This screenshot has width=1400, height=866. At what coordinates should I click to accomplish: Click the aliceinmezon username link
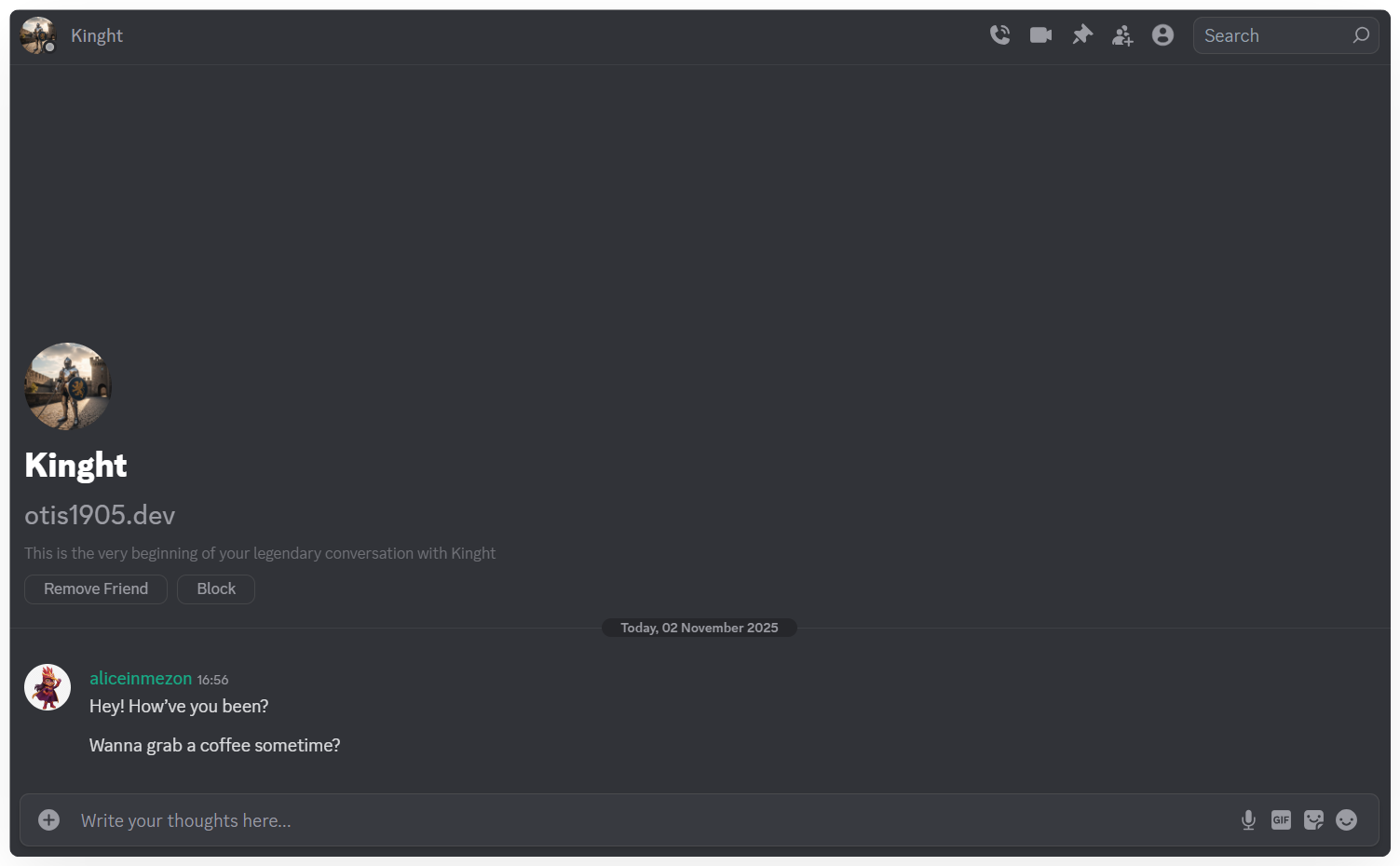[x=141, y=679]
